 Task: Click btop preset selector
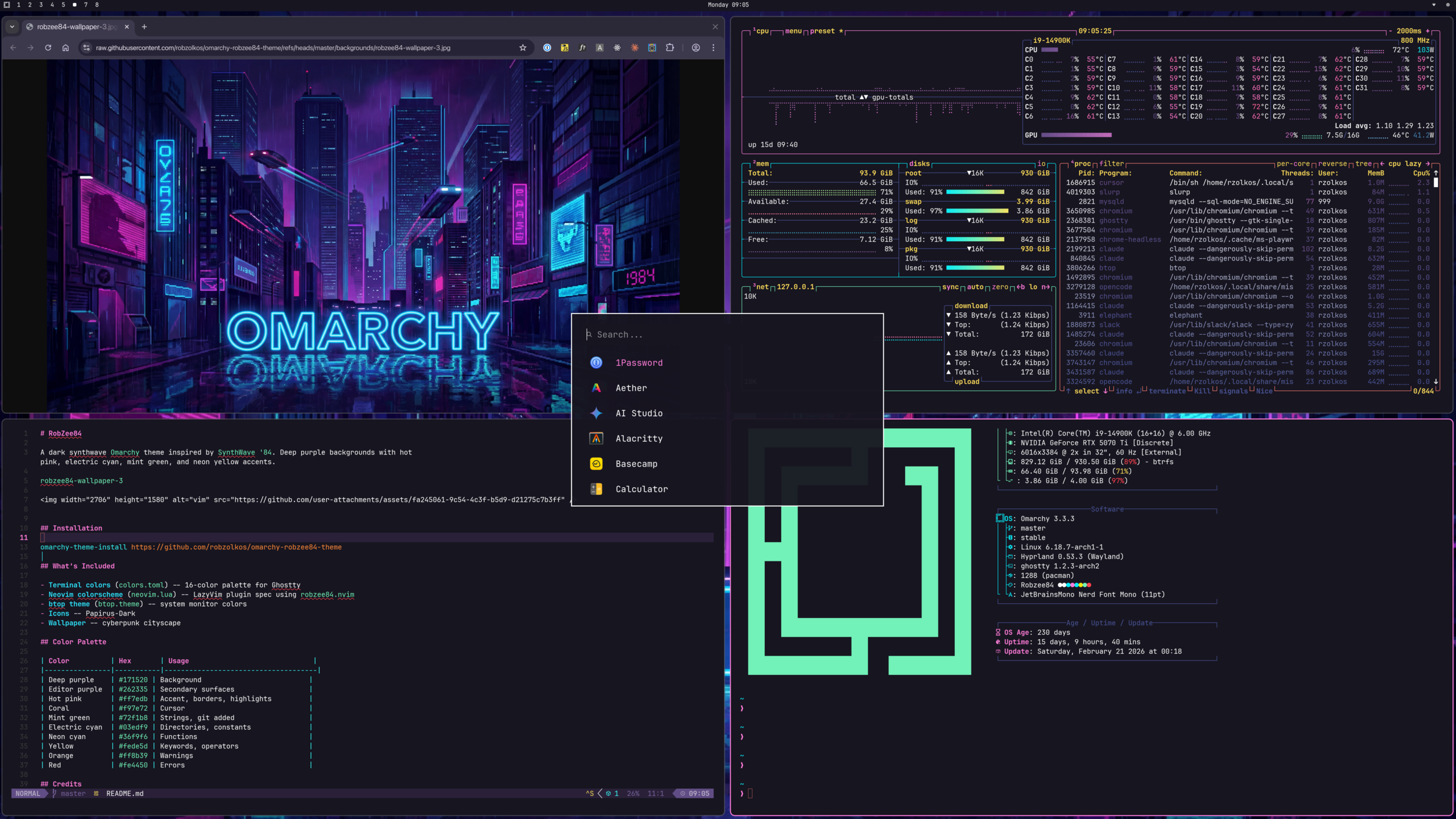tap(822, 31)
